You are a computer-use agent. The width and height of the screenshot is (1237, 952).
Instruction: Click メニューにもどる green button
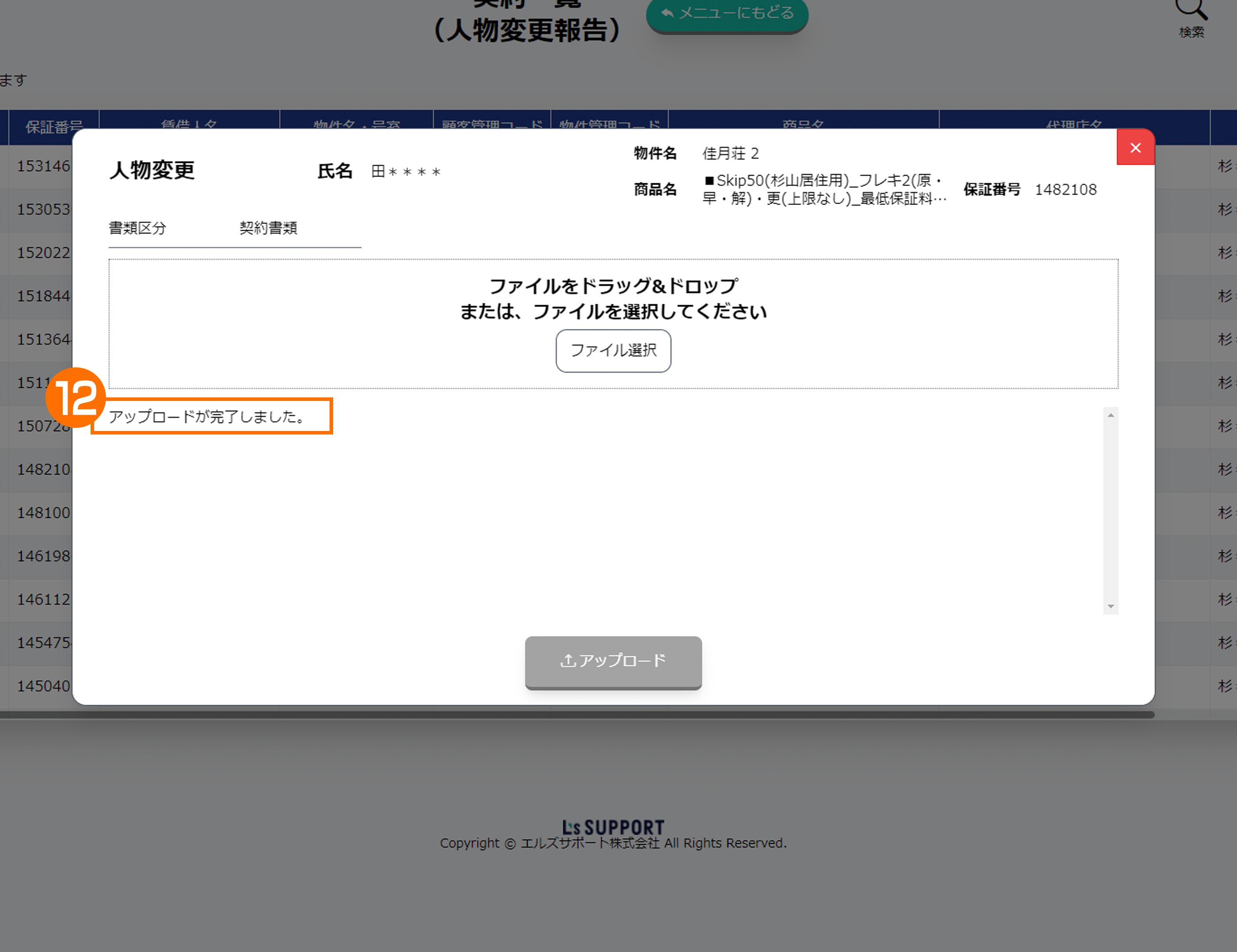pos(727,14)
